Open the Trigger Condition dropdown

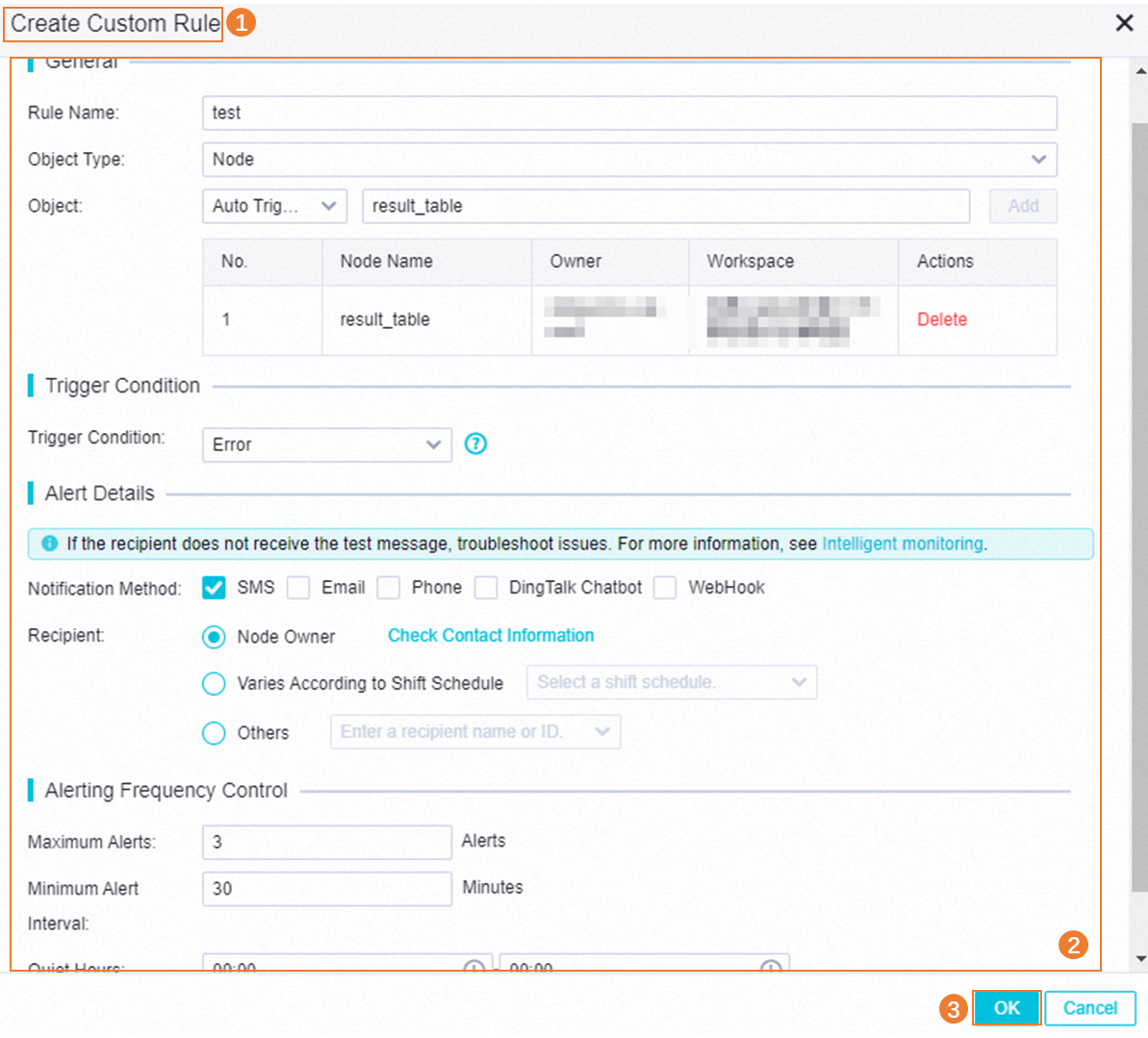(435, 444)
